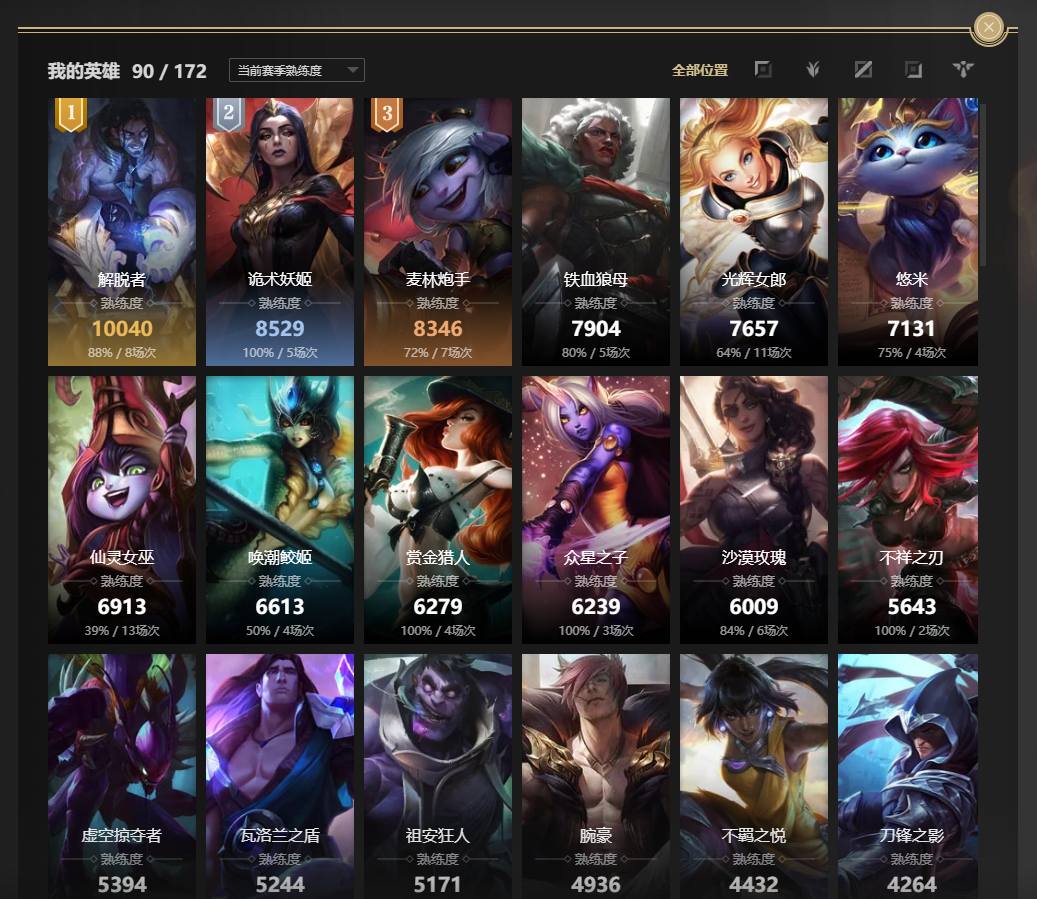1037x899 pixels.
Task: Open rank 2 champion 诡术妖姬 card
Action: point(280,232)
